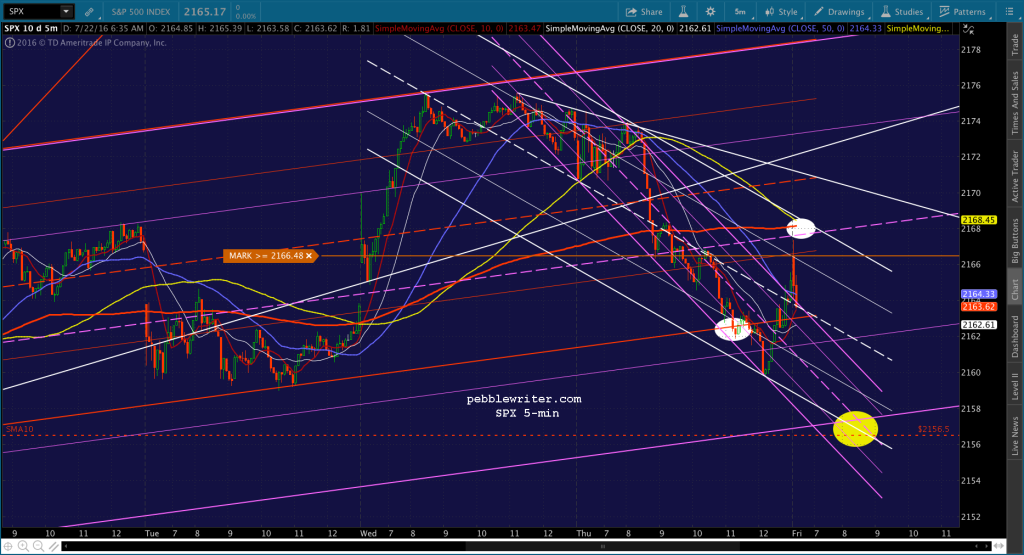Click the MARK >= 2166.48 alert tag
Screen dimensions: 1024x555
270,256
